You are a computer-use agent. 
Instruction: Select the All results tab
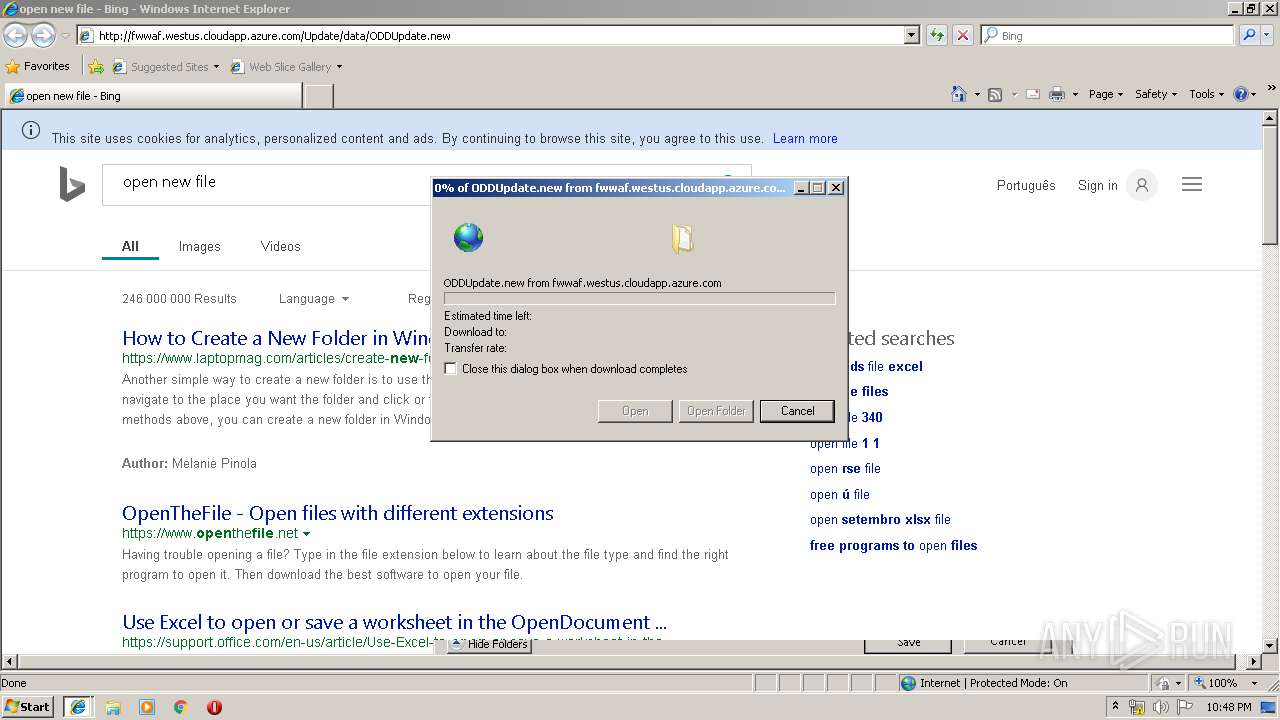tap(130, 246)
